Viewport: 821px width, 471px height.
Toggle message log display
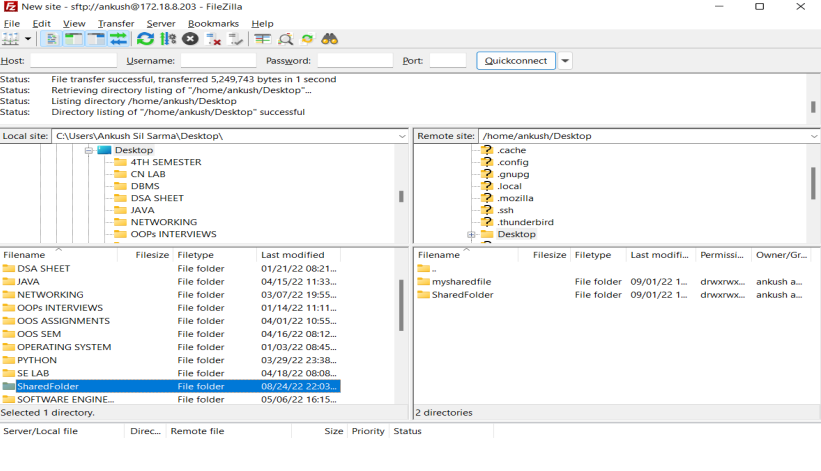(51, 39)
